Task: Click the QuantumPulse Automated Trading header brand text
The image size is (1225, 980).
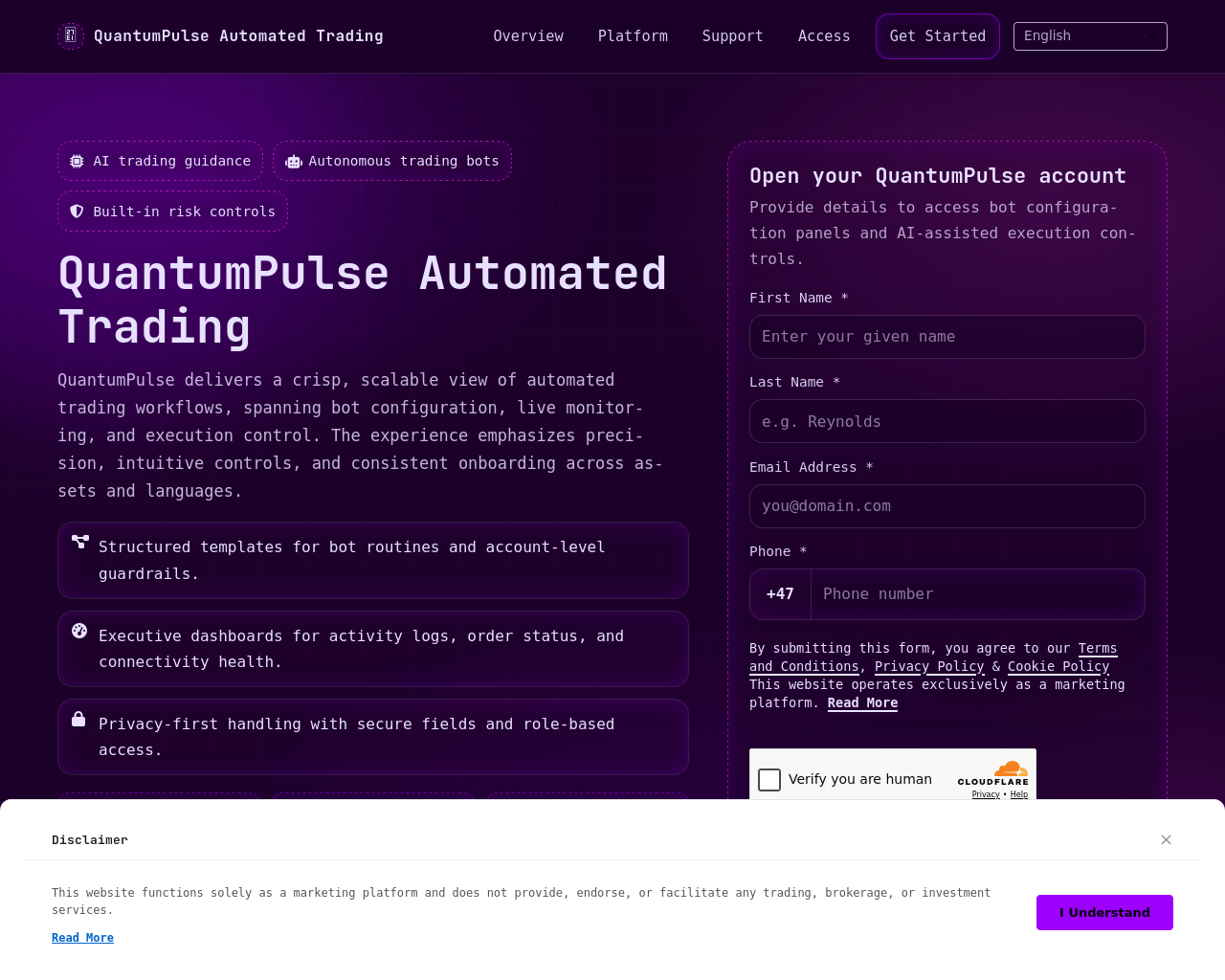Action: (x=238, y=36)
